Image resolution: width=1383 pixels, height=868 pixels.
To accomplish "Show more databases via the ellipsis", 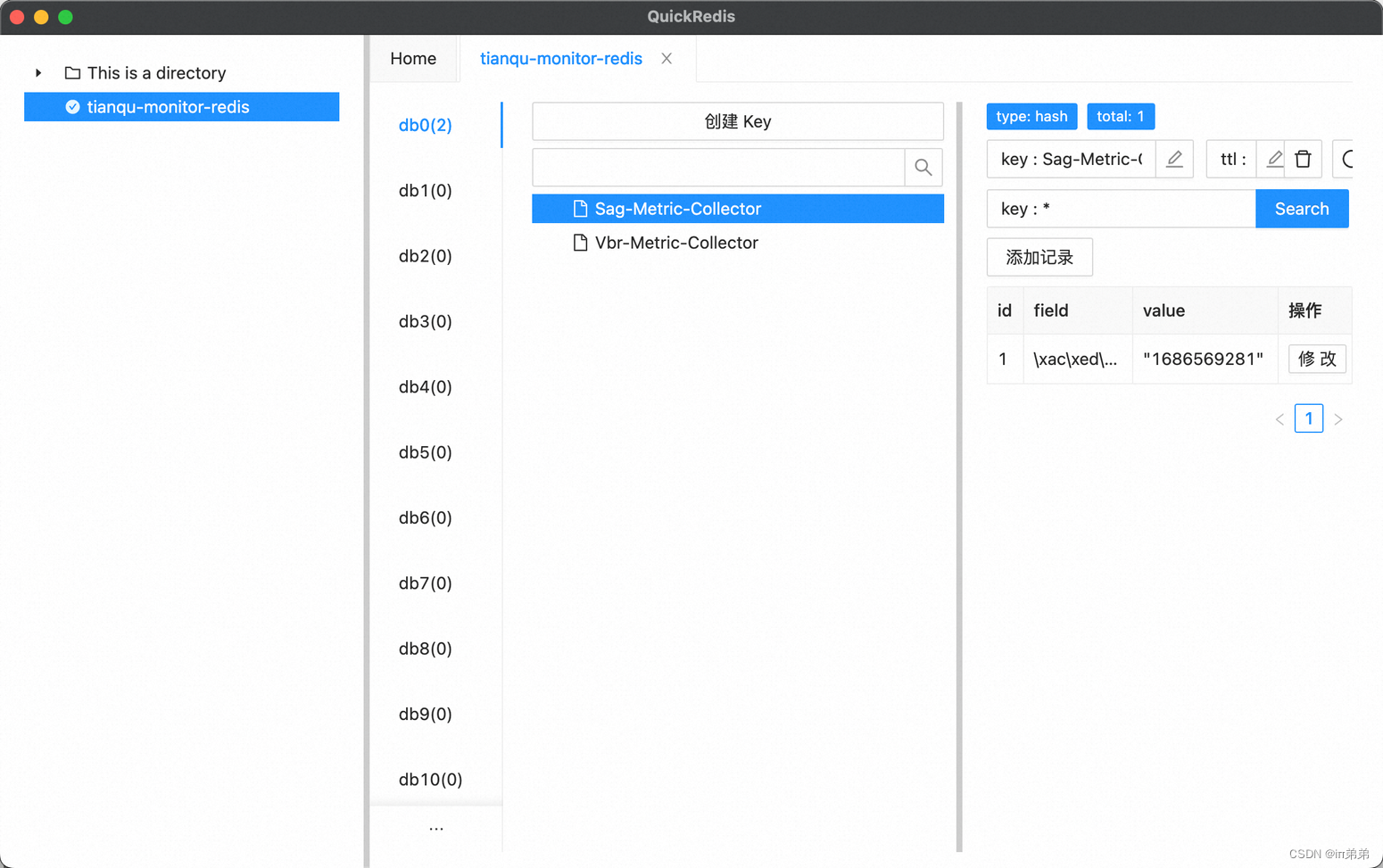I will coord(436,829).
